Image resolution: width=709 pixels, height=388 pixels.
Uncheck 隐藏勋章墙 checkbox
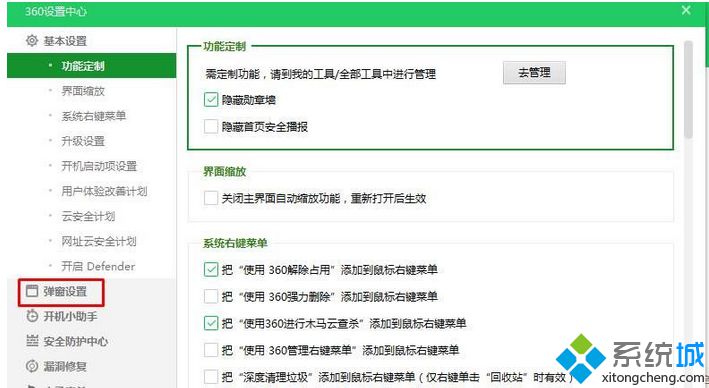(211, 99)
